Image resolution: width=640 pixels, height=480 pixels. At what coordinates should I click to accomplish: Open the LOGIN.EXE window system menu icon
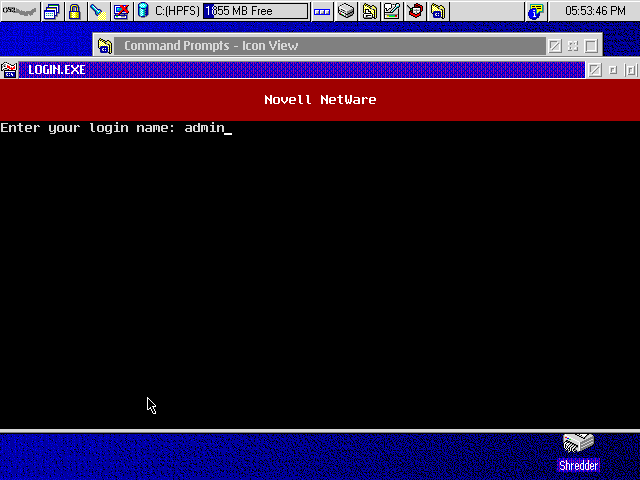click(x=9, y=70)
